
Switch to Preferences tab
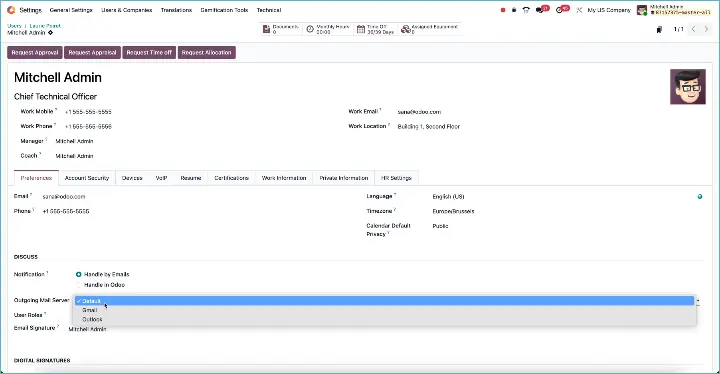click(36, 178)
